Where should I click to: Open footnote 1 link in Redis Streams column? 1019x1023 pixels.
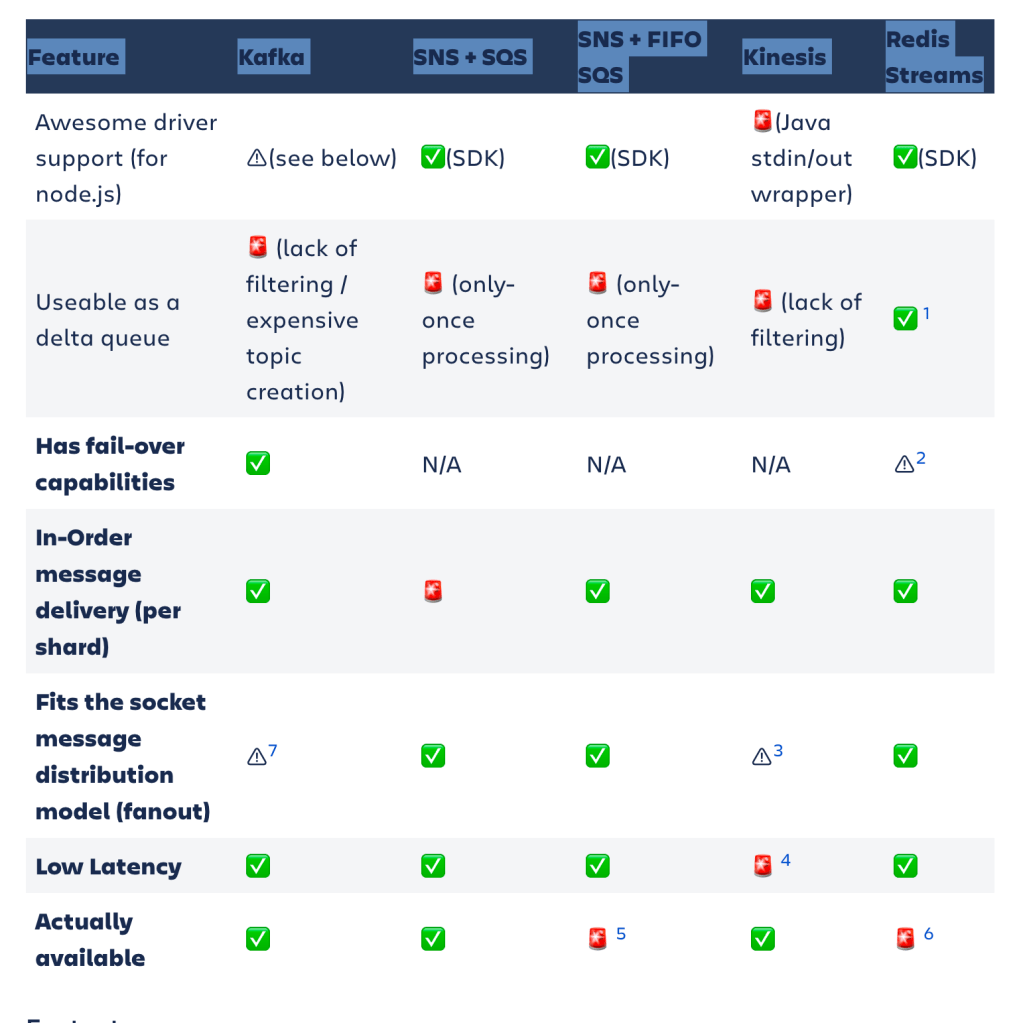click(927, 314)
